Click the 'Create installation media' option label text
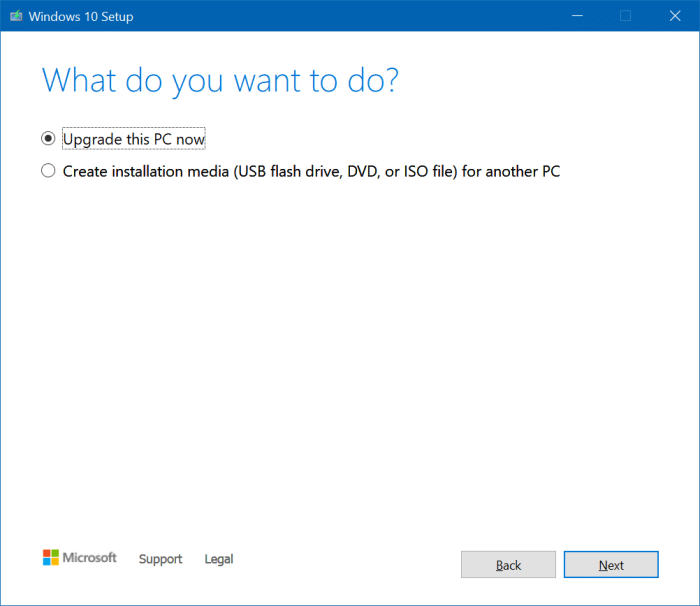Viewport: 700px width, 606px height. pos(311,171)
